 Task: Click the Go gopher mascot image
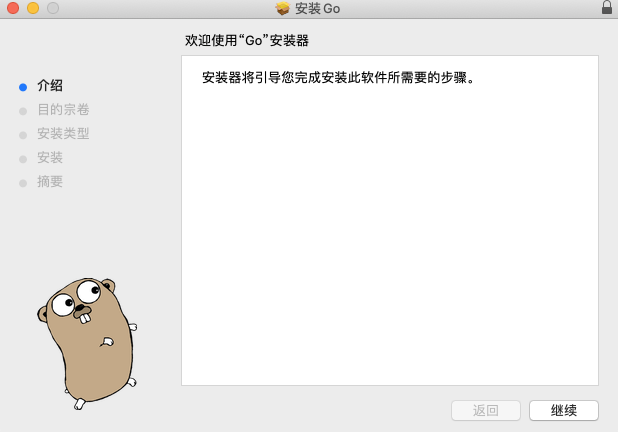[87, 343]
